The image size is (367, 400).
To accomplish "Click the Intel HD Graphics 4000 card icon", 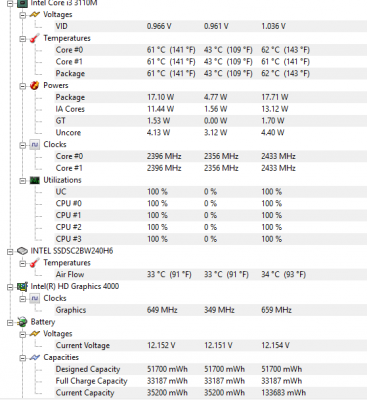I will click(x=22, y=286).
